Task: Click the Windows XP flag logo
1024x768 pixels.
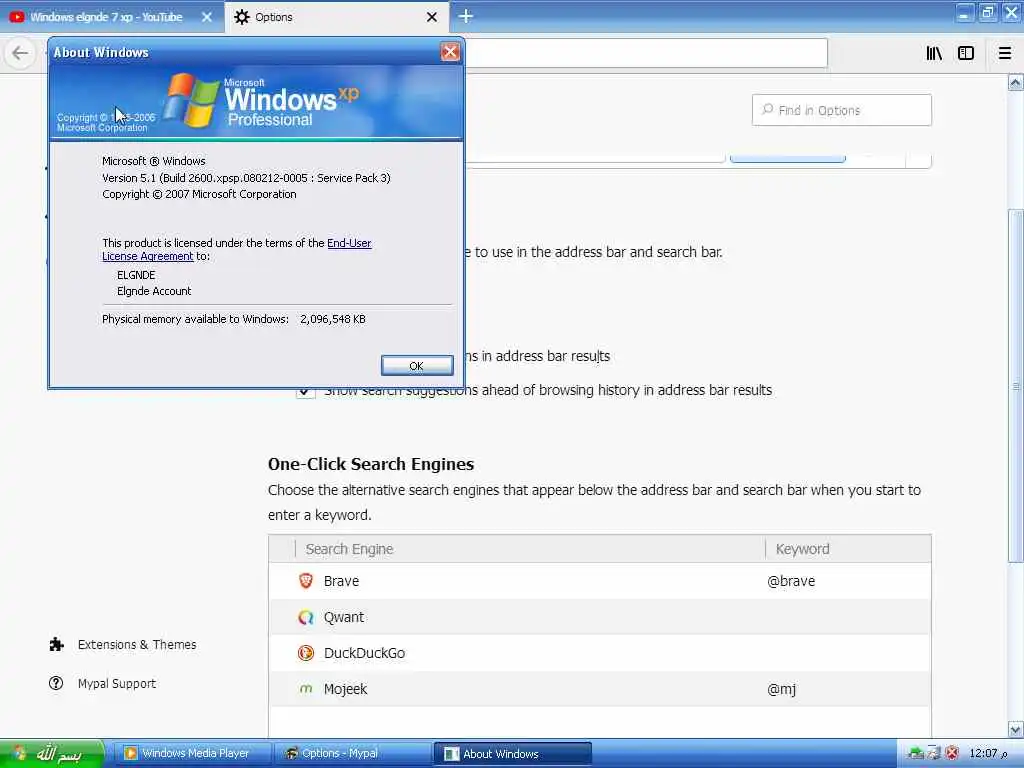Action: (x=191, y=99)
